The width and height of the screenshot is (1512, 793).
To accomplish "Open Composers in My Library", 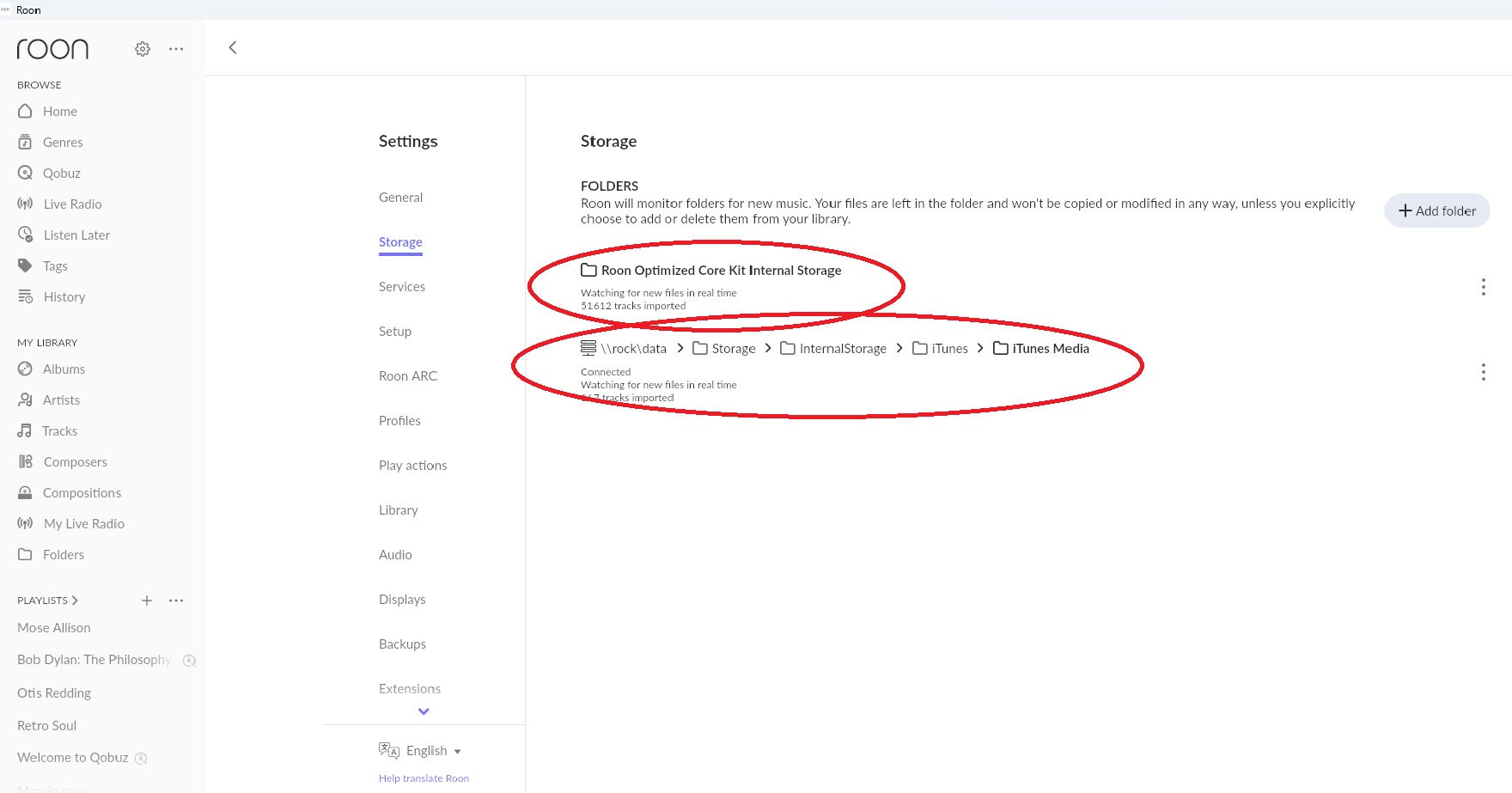I will tap(75, 461).
